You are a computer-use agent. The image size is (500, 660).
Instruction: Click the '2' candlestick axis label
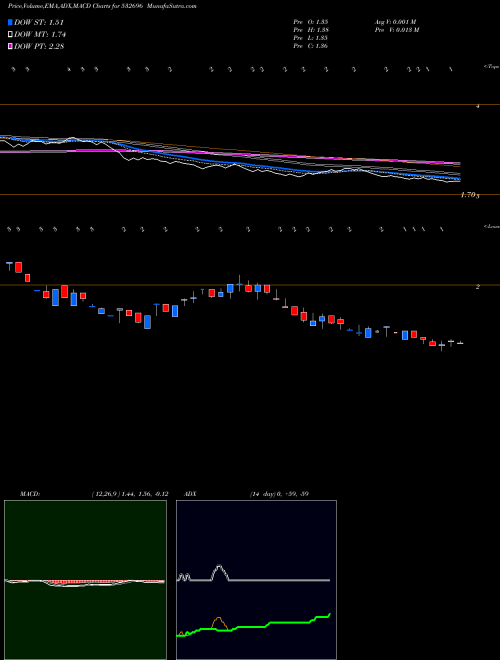tap(477, 287)
